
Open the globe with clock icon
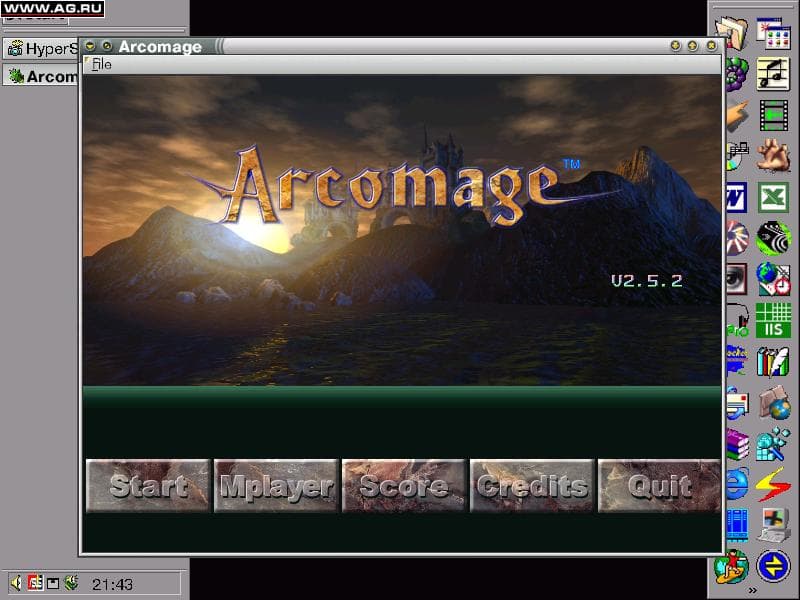[x=773, y=280]
